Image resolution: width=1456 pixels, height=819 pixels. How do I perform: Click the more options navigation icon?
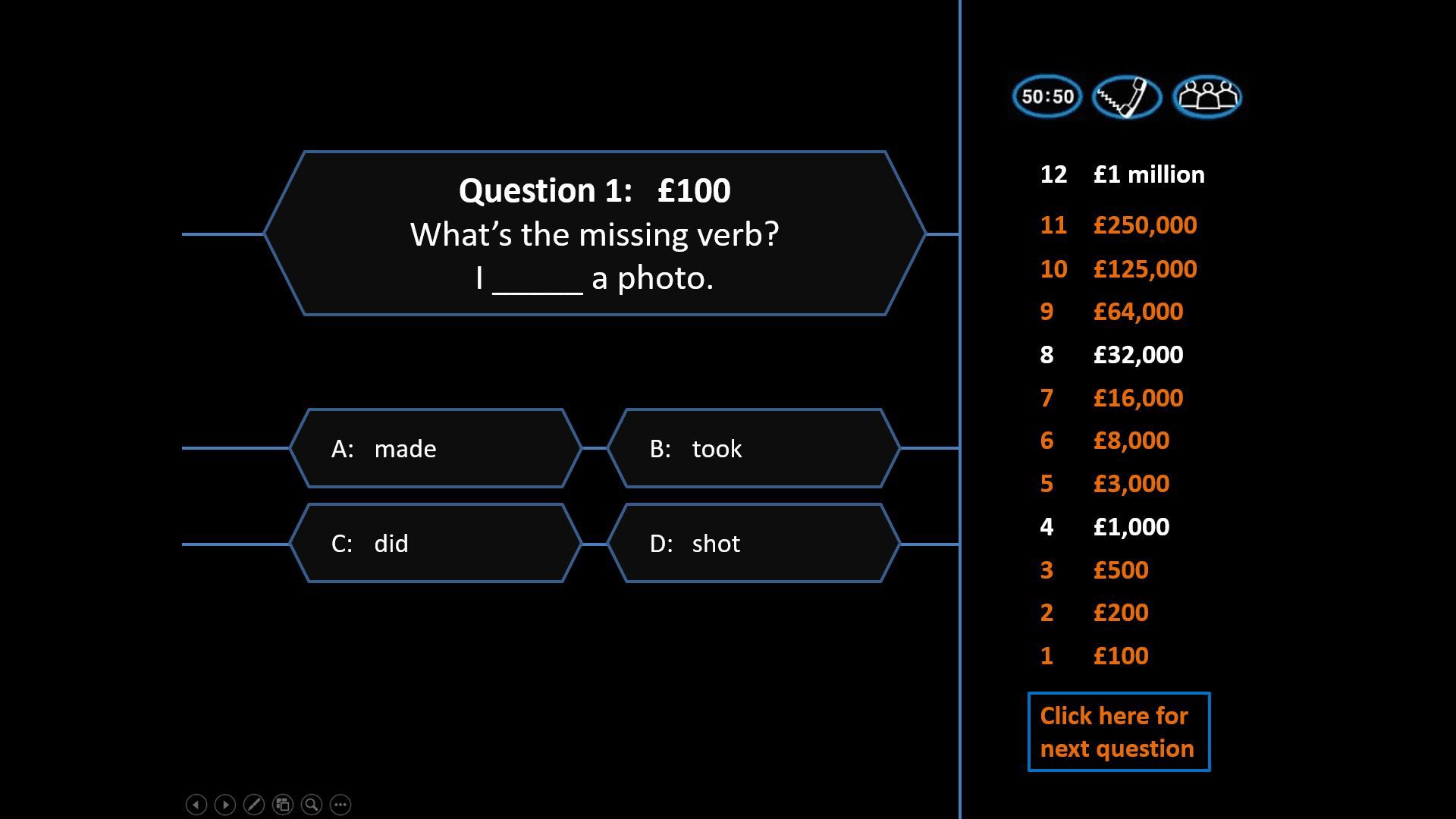coord(339,804)
